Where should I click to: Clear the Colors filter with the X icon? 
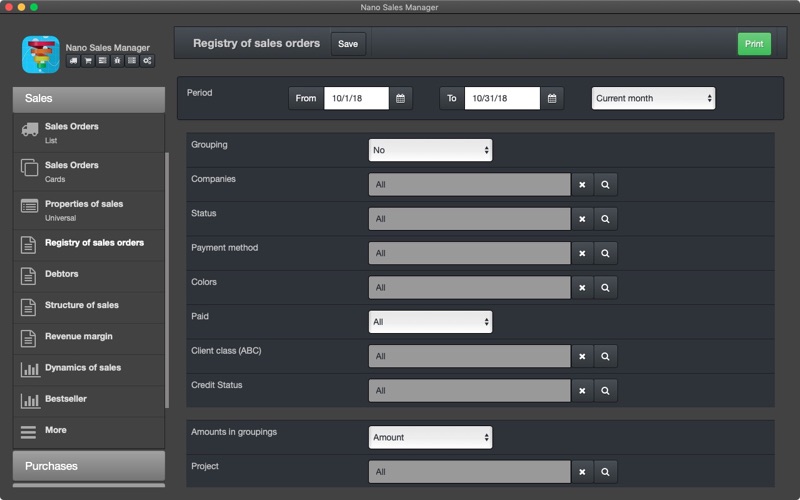[582, 288]
